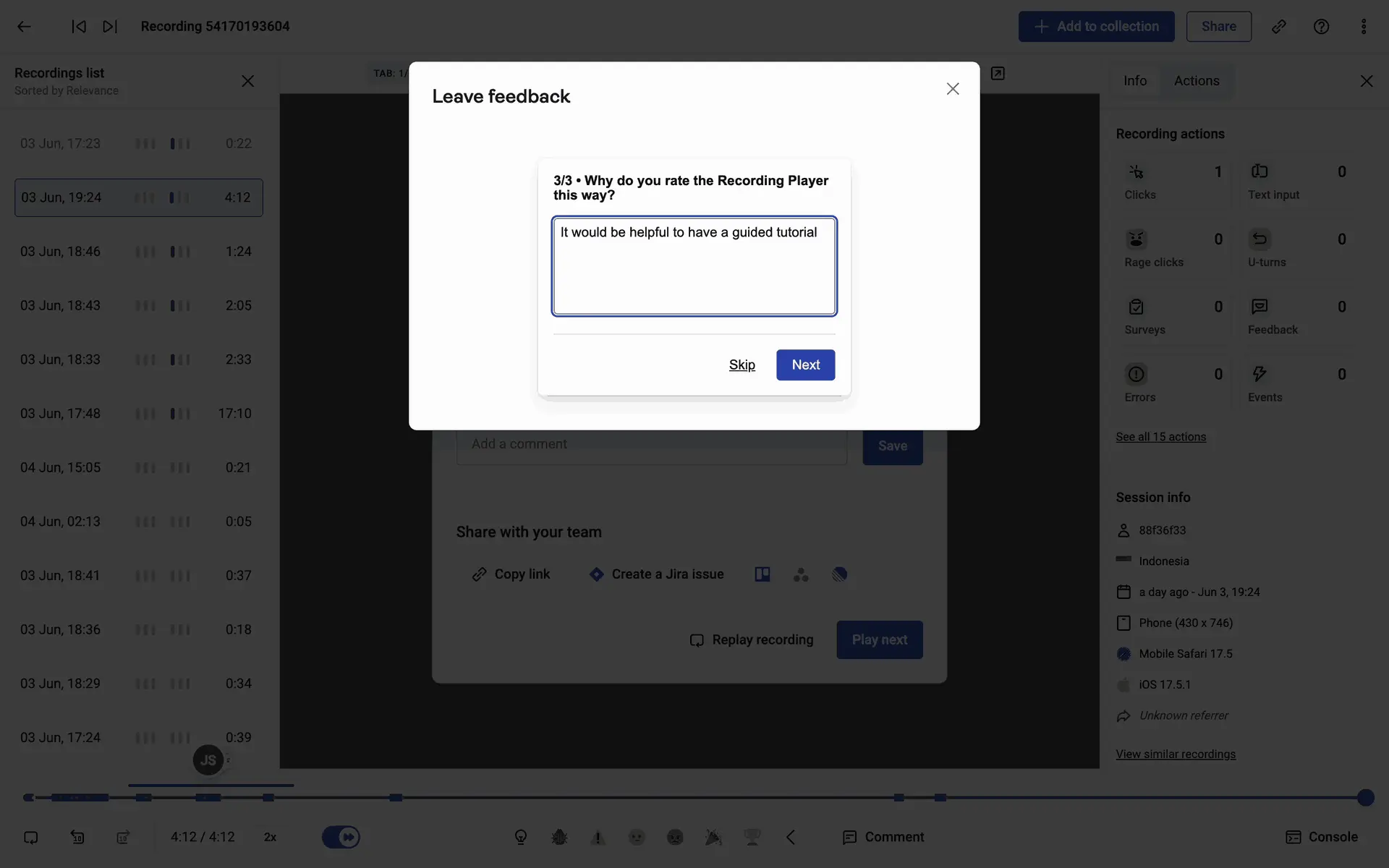Skip the feedback question
Screen dimensions: 1389x868
click(742, 365)
